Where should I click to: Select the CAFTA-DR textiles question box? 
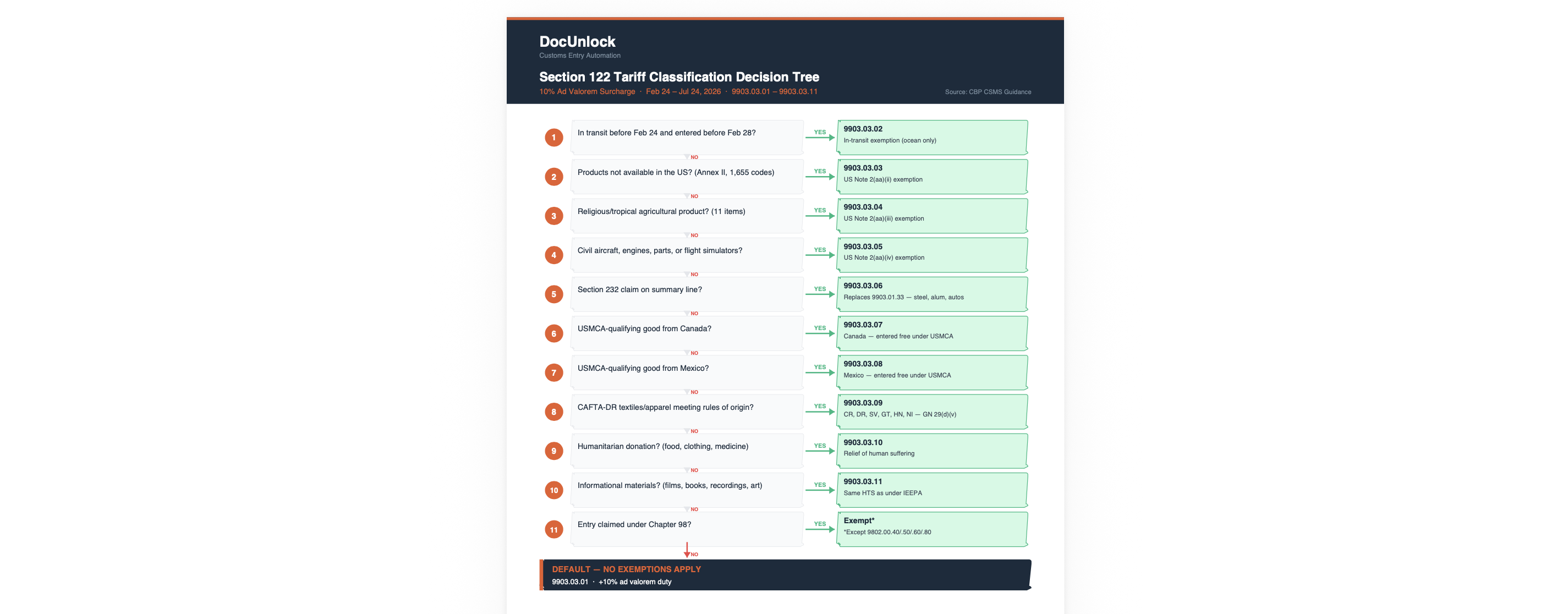(x=687, y=412)
